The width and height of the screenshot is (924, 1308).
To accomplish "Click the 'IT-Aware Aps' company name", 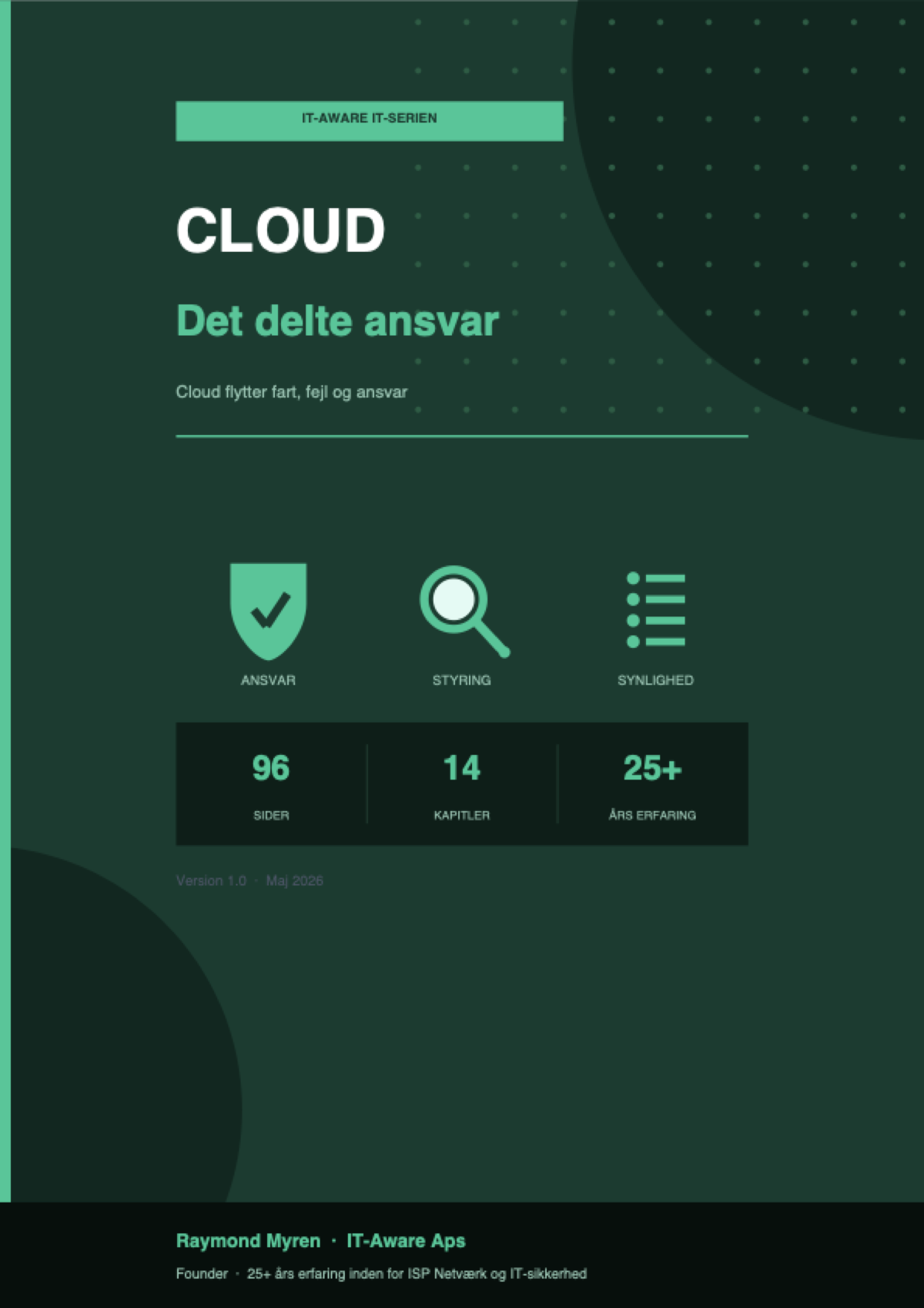I will pyautogui.click(x=406, y=1241).
